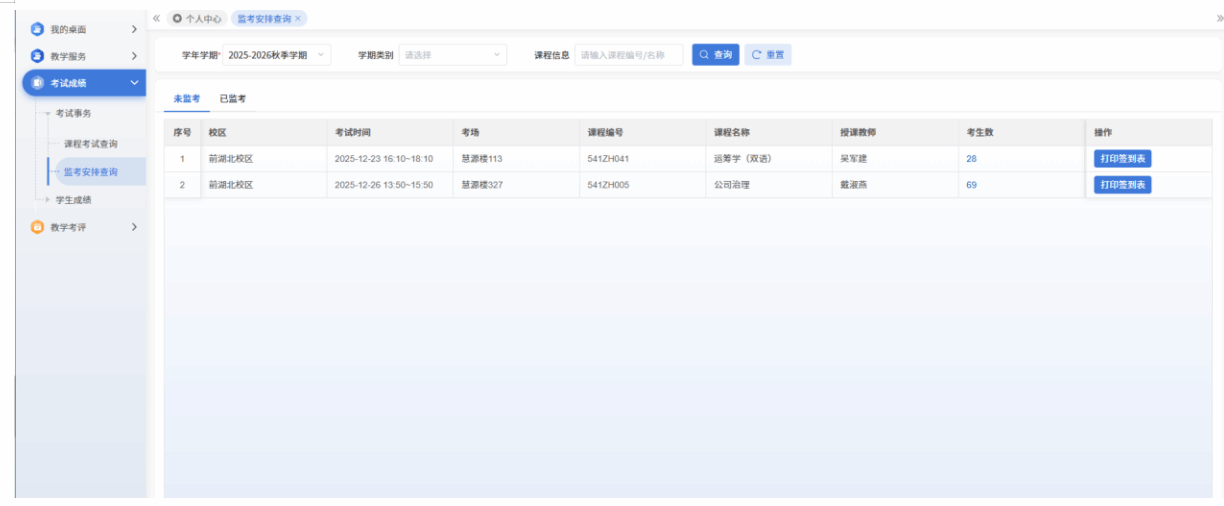Click the double-chevron icon at far right
The width and height of the screenshot is (1224, 506).
click(1218, 18)
